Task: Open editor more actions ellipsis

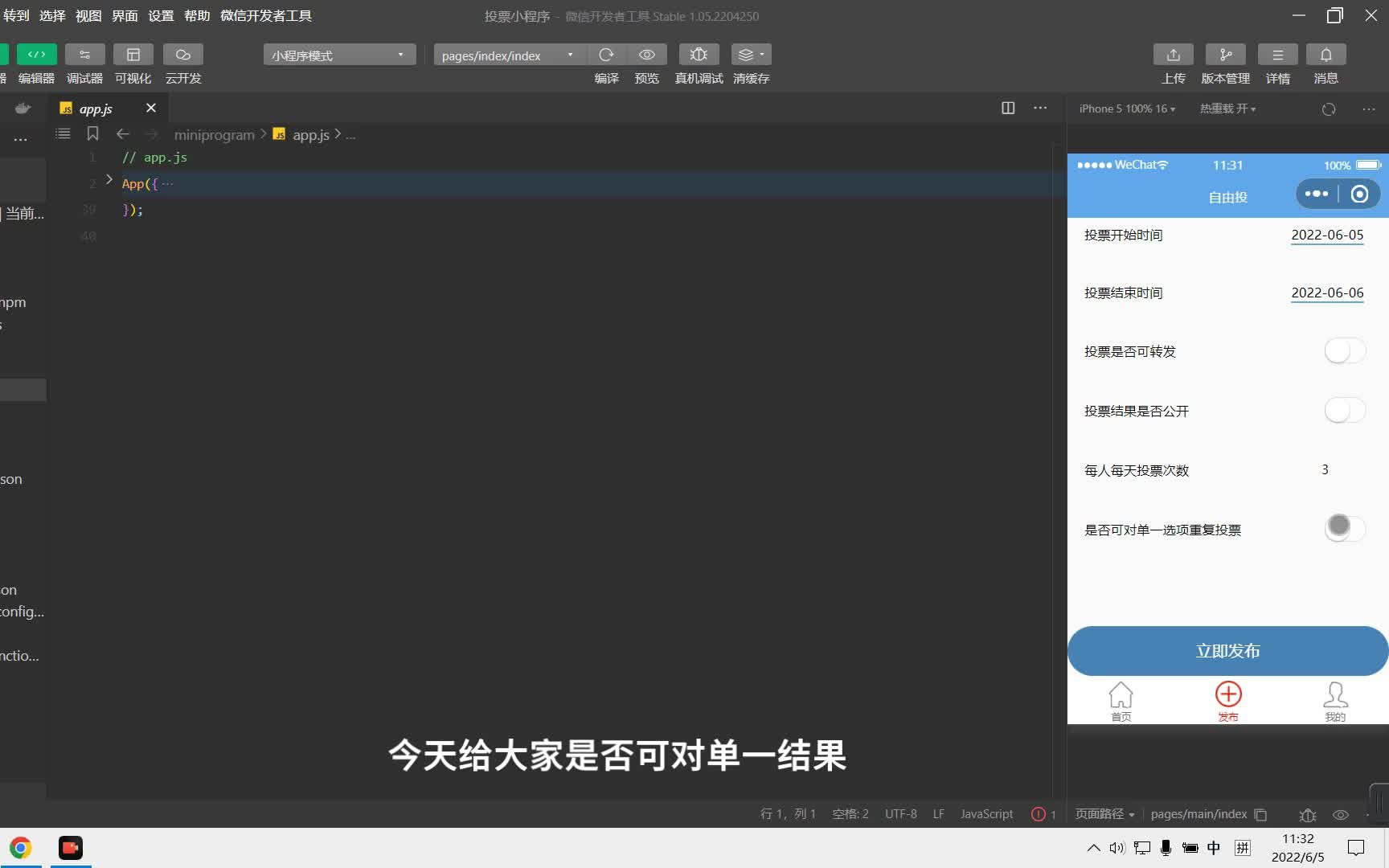Action: point(1040,108)
